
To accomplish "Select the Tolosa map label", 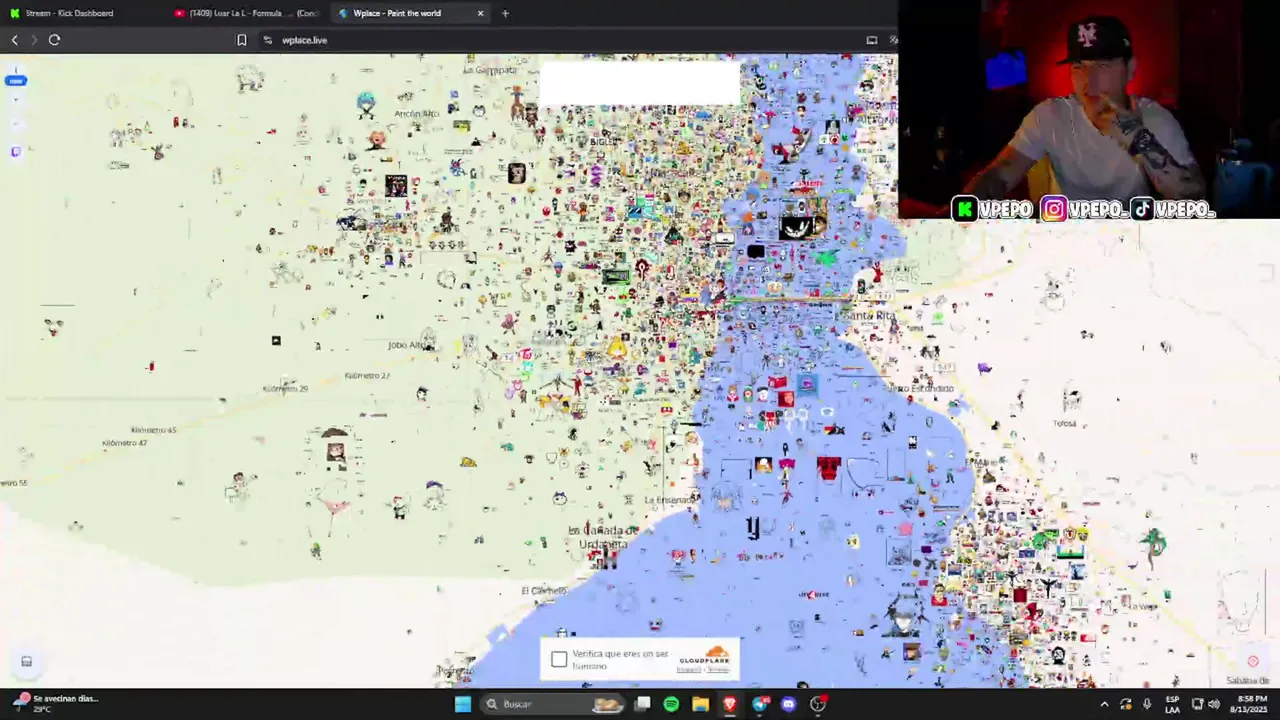I will (x=1064, y=424).
